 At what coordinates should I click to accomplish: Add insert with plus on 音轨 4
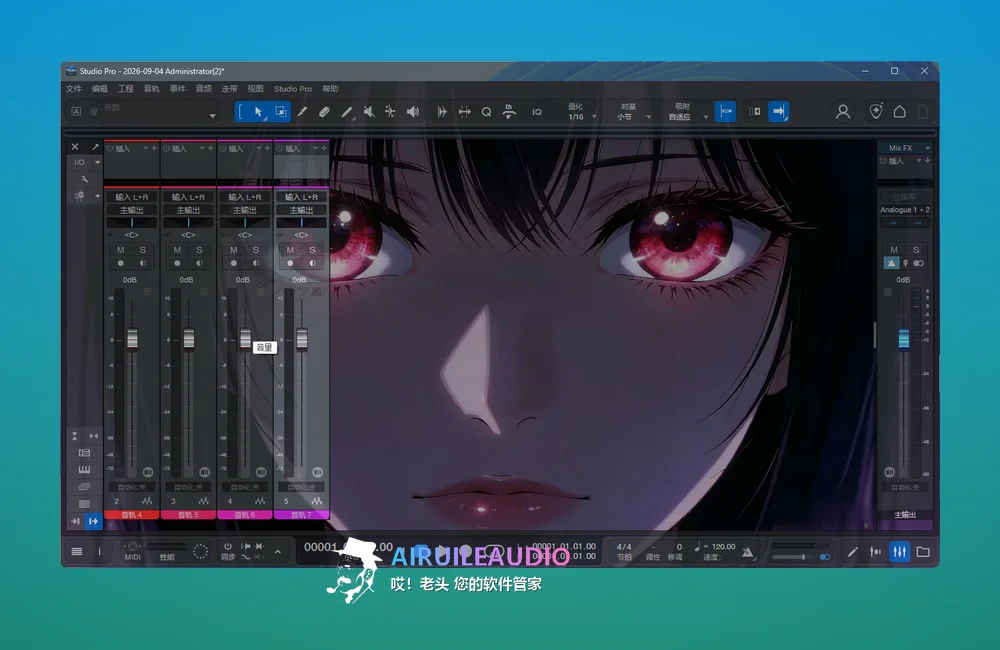(154, 148)
